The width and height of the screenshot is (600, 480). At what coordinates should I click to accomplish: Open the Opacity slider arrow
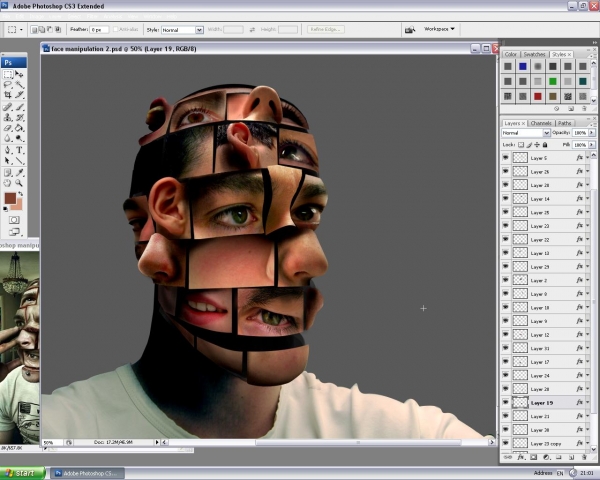(592, 132)
